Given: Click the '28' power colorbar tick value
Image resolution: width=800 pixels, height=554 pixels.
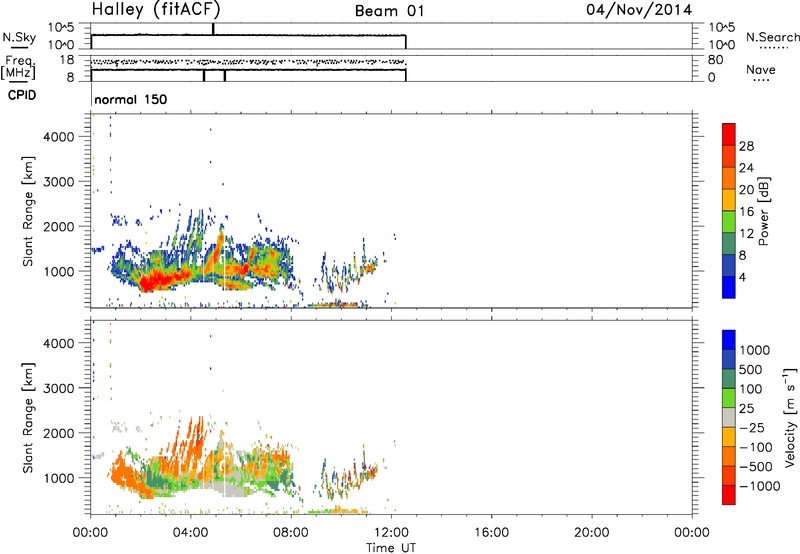Looking at the screenshot, I should (x=746, y=146).
